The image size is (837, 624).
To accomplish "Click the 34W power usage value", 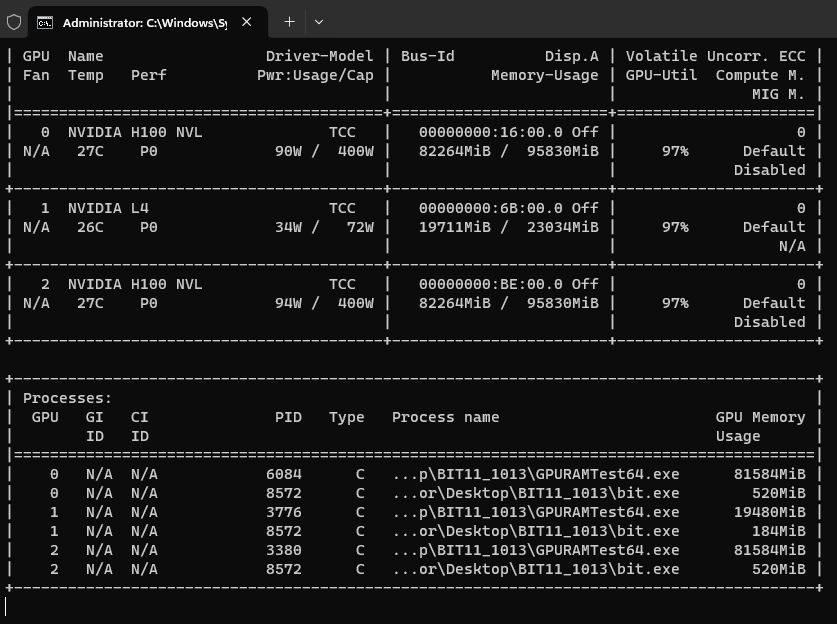I will [288, 227].
